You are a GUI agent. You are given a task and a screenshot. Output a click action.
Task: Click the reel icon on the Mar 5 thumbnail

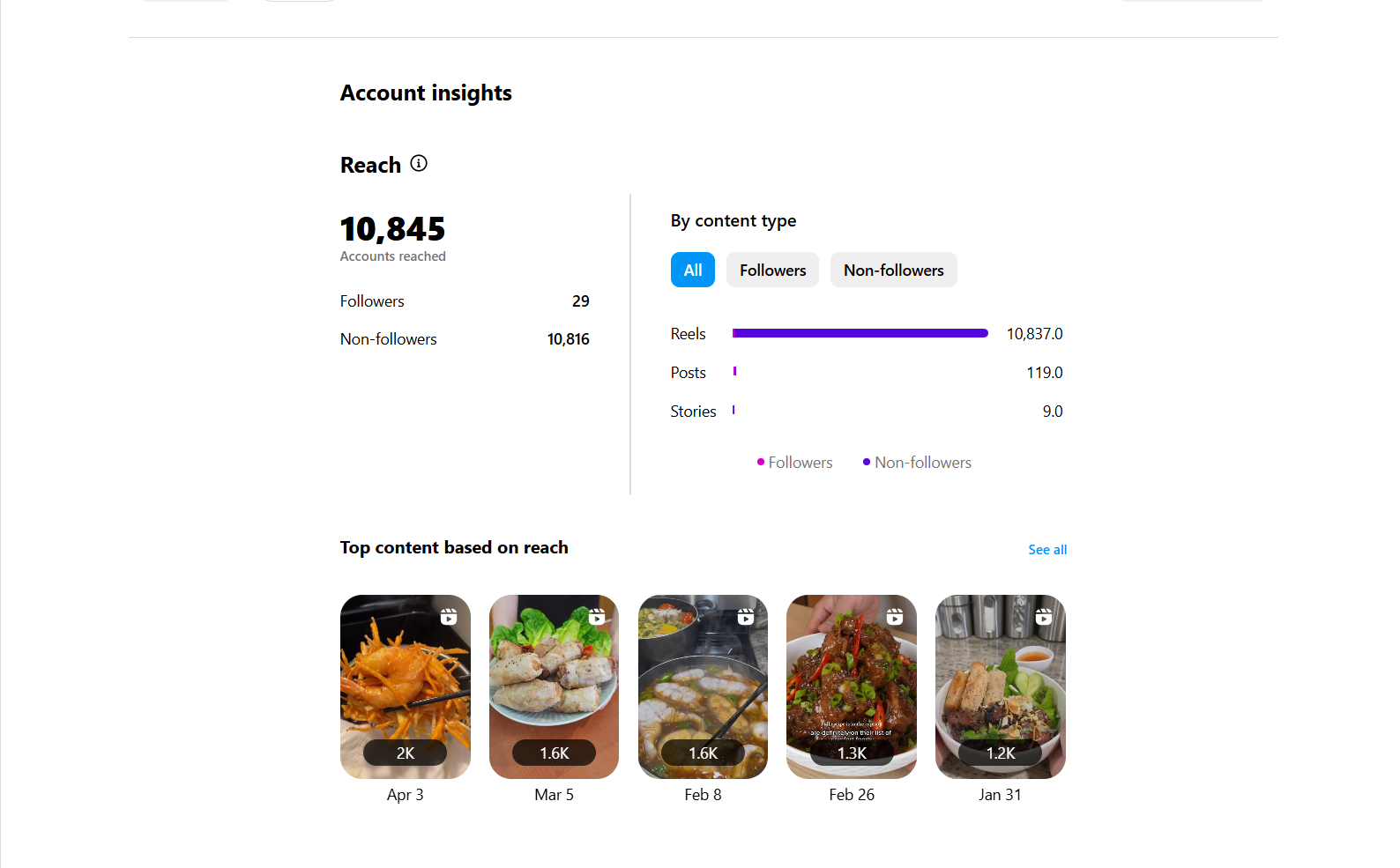coord(597,617)
